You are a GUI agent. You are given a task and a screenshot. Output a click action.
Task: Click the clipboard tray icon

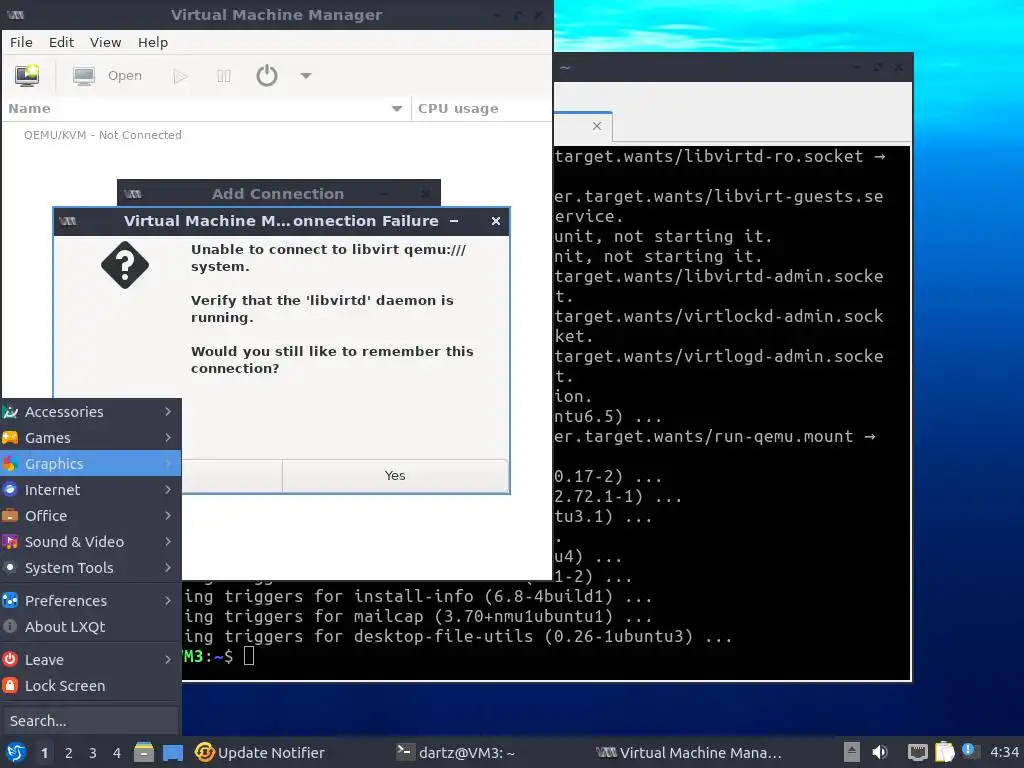tap(944, 752)
